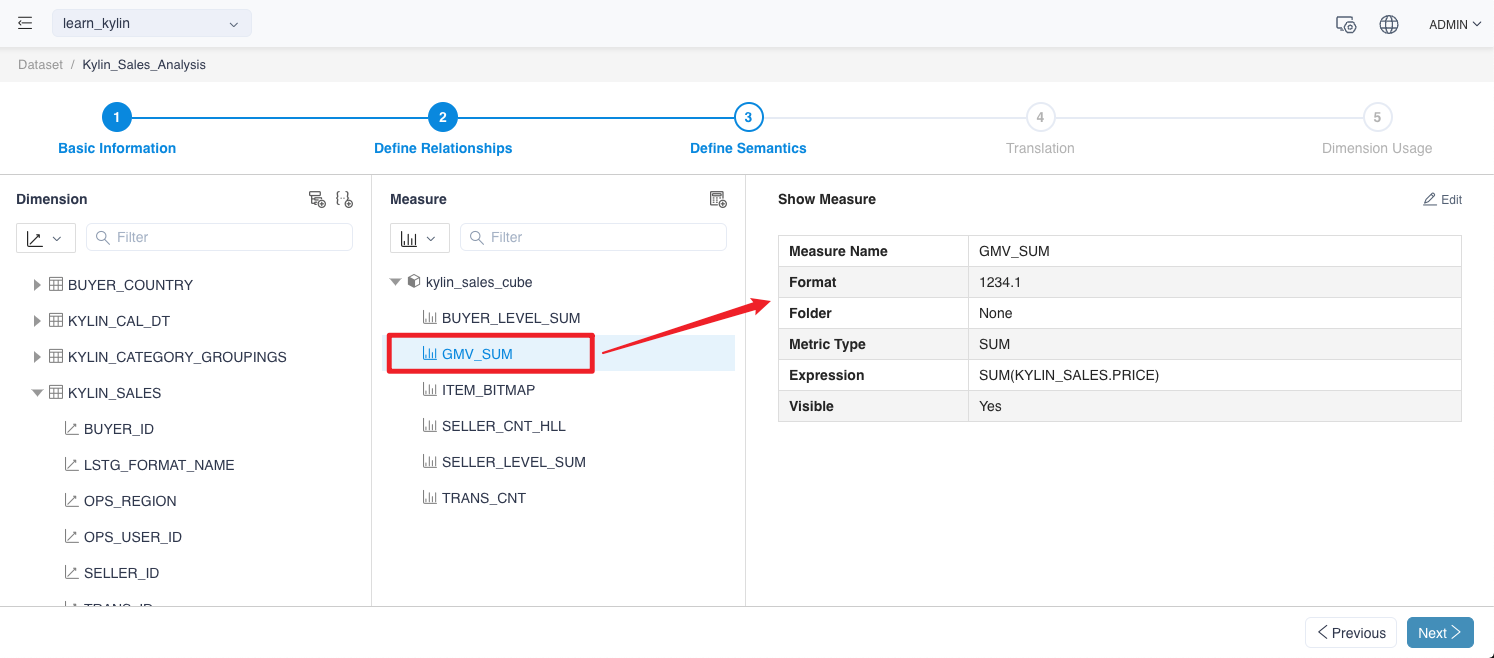Open the ADMIN user menu
This screenshot has height=658, width=1494.
[1454, 25]
